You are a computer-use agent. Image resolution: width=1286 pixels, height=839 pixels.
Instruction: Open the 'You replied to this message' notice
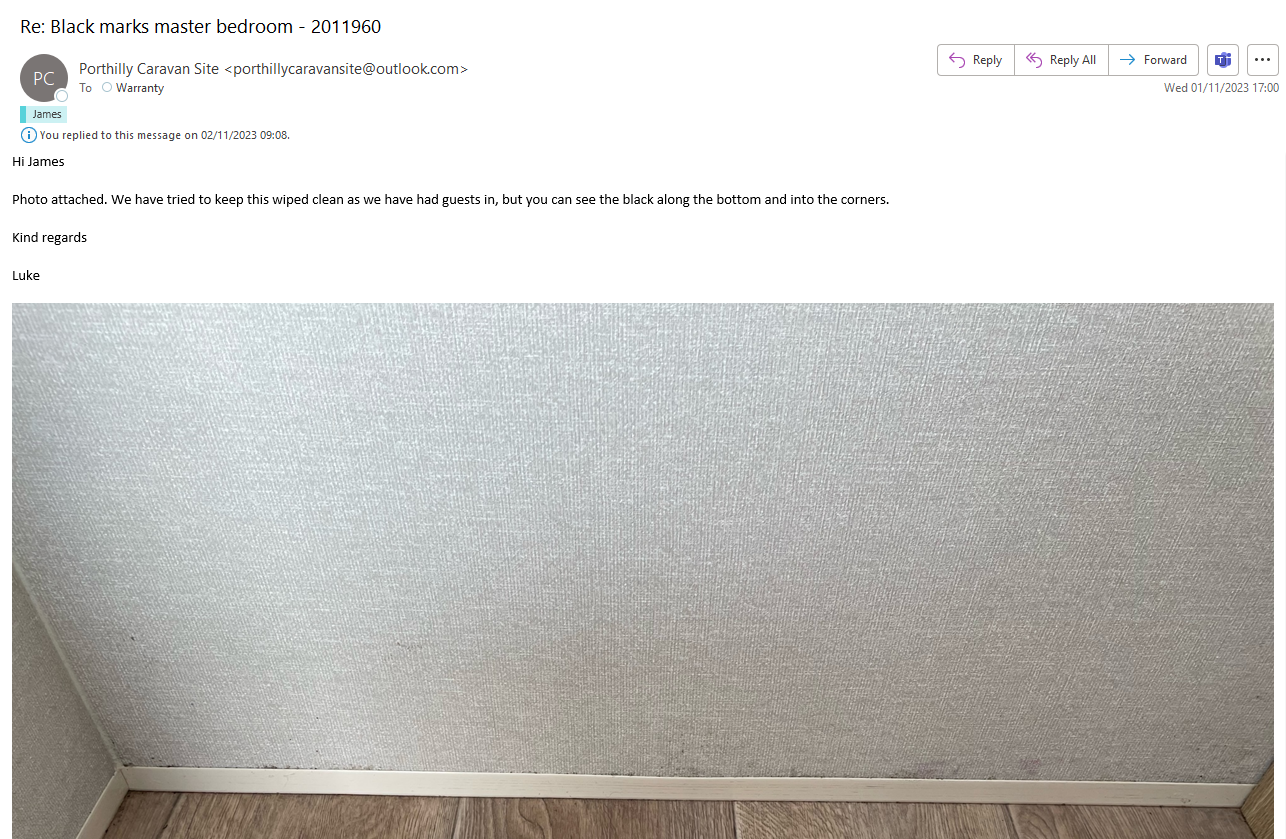pos(164,135)
